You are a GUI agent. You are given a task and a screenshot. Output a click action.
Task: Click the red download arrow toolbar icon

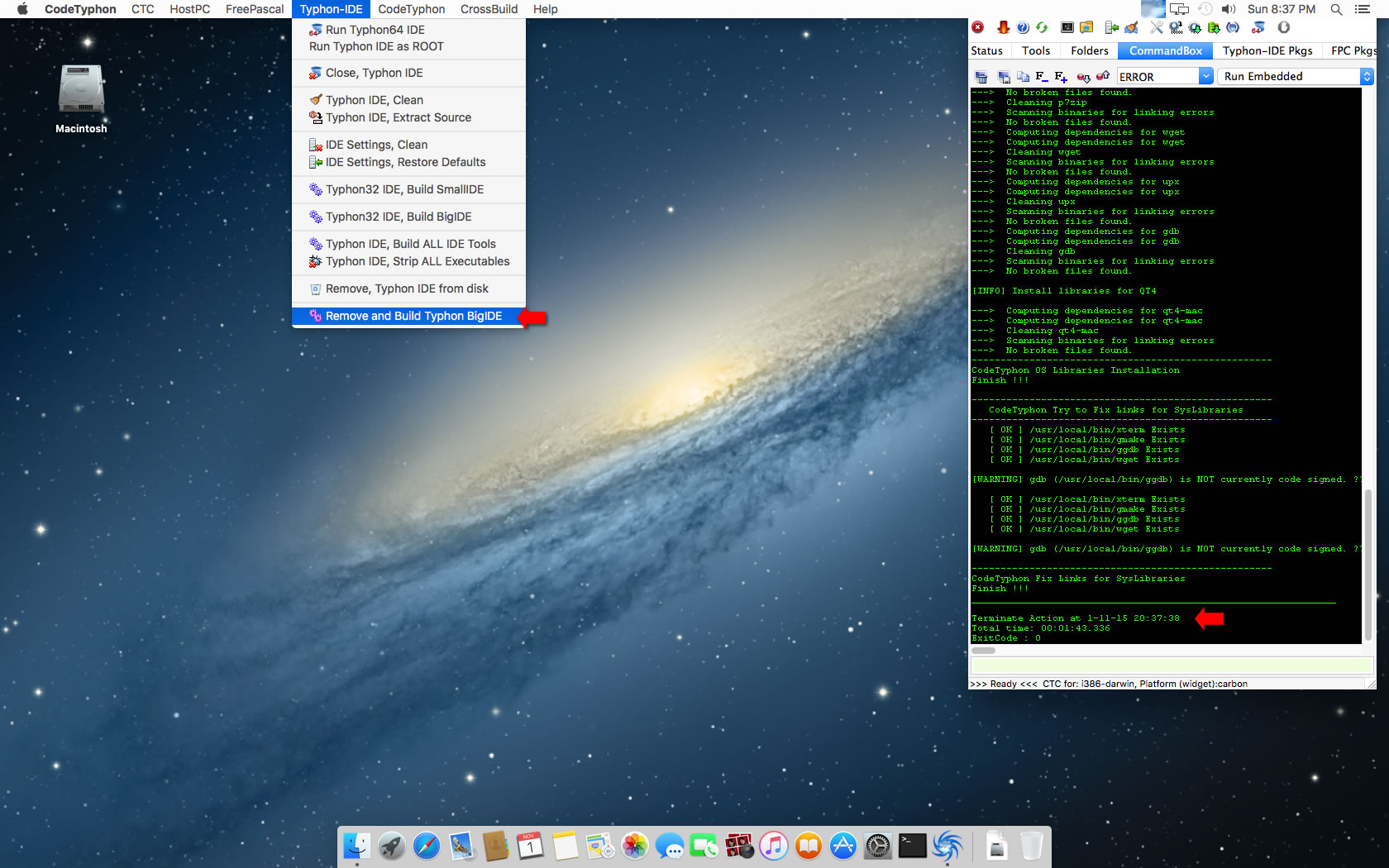(1003, 27)
